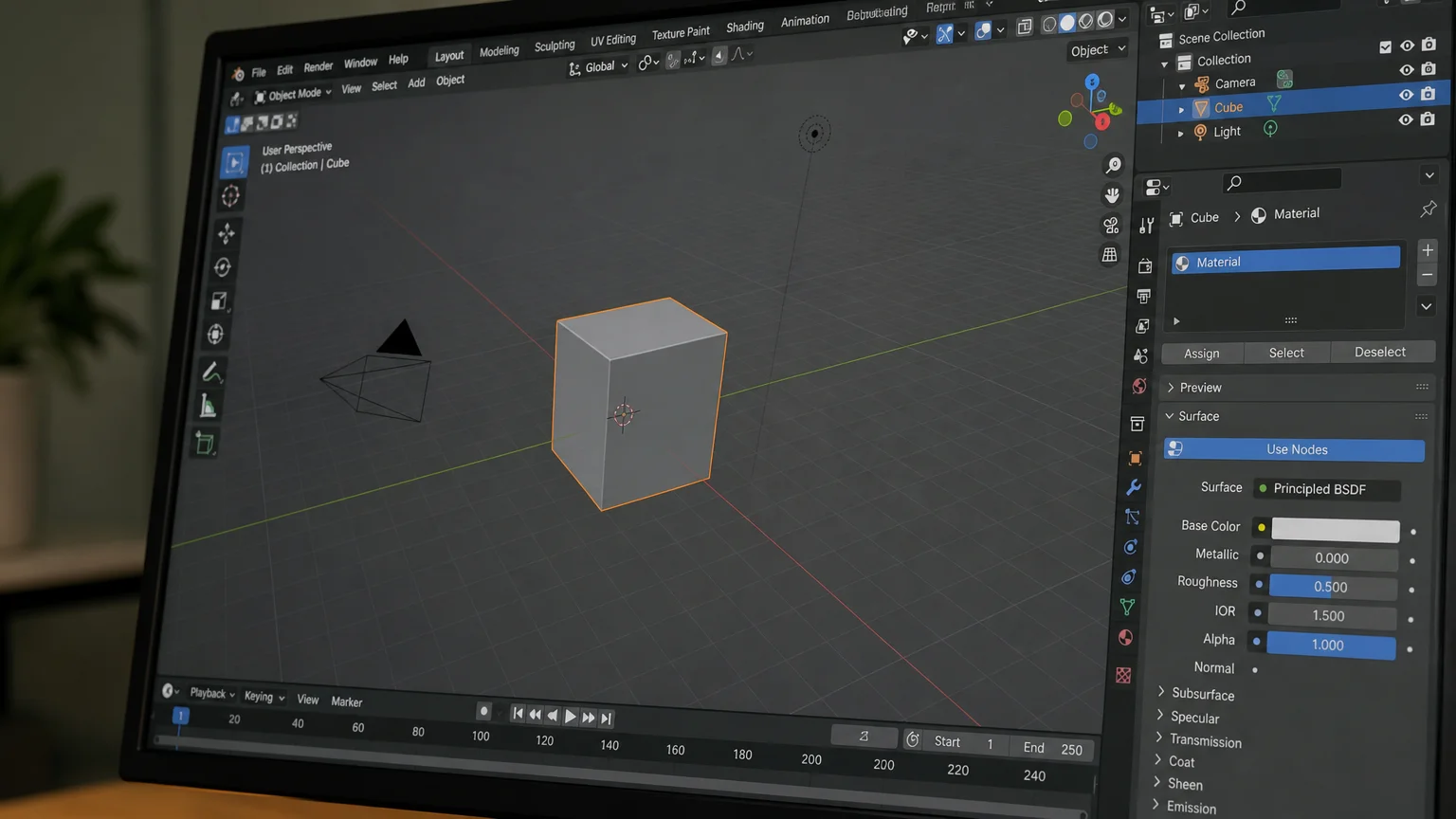Screen dimensions: 1456x819
Task: Switch orthographic grid view icon
Action: tap(1109, 255)
